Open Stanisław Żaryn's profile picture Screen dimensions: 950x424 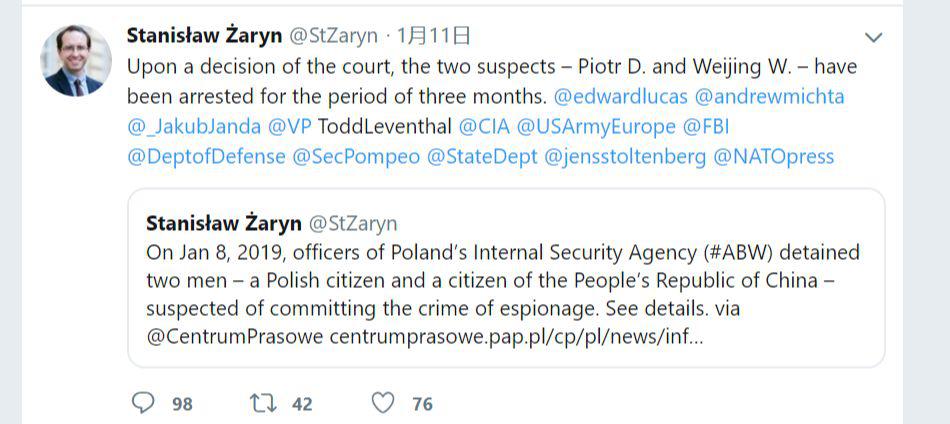tap(77, 61)
